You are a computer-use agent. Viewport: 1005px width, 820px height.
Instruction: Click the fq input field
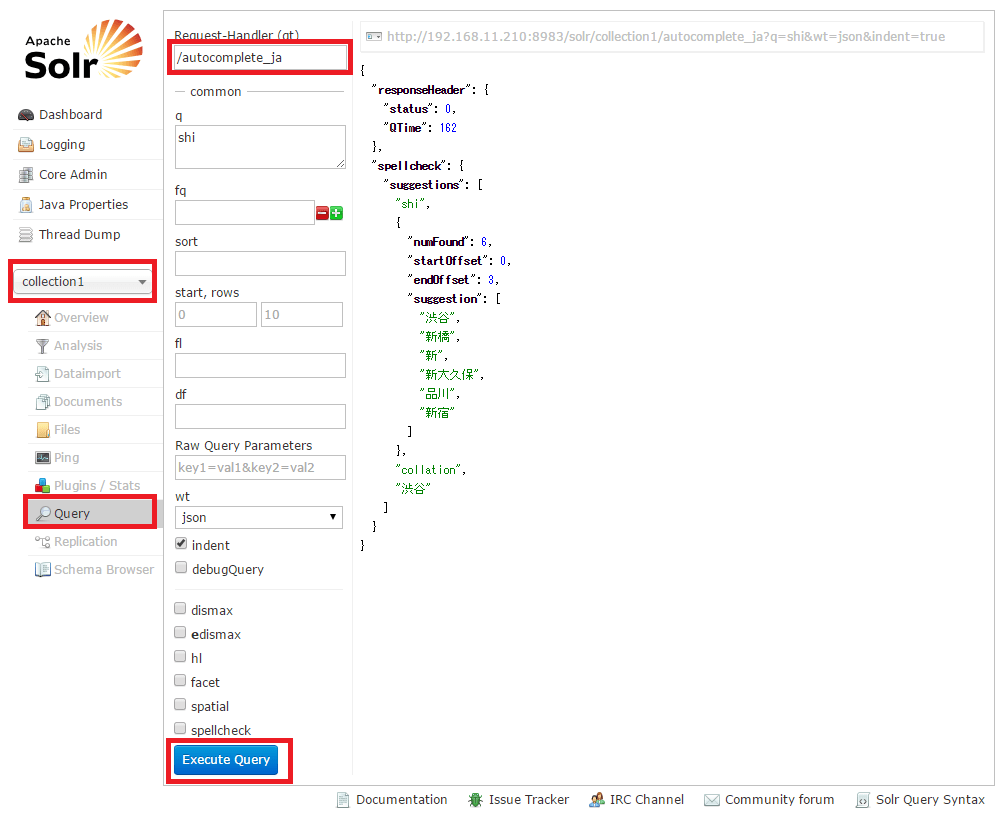(245, 212)
